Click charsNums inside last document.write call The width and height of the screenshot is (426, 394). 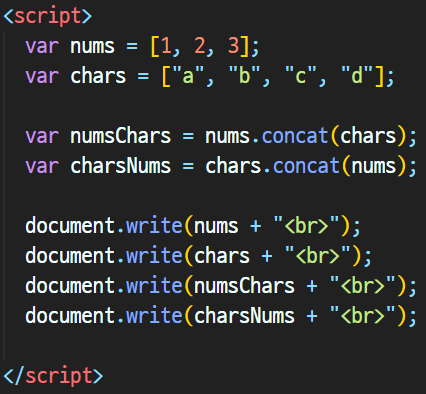tap(244, 316)
